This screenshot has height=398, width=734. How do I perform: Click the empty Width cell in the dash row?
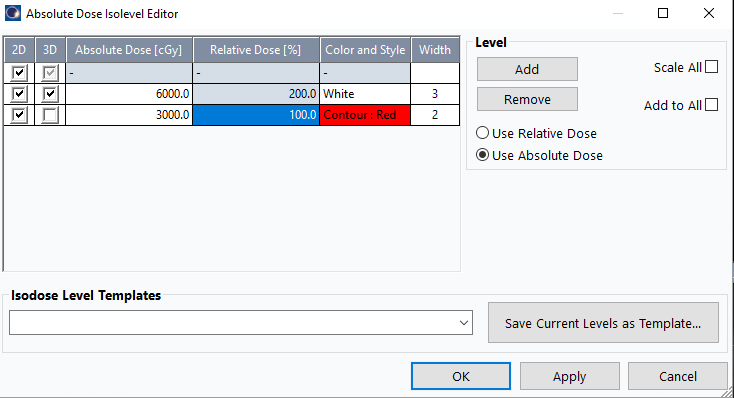click(x=435, y=73)
